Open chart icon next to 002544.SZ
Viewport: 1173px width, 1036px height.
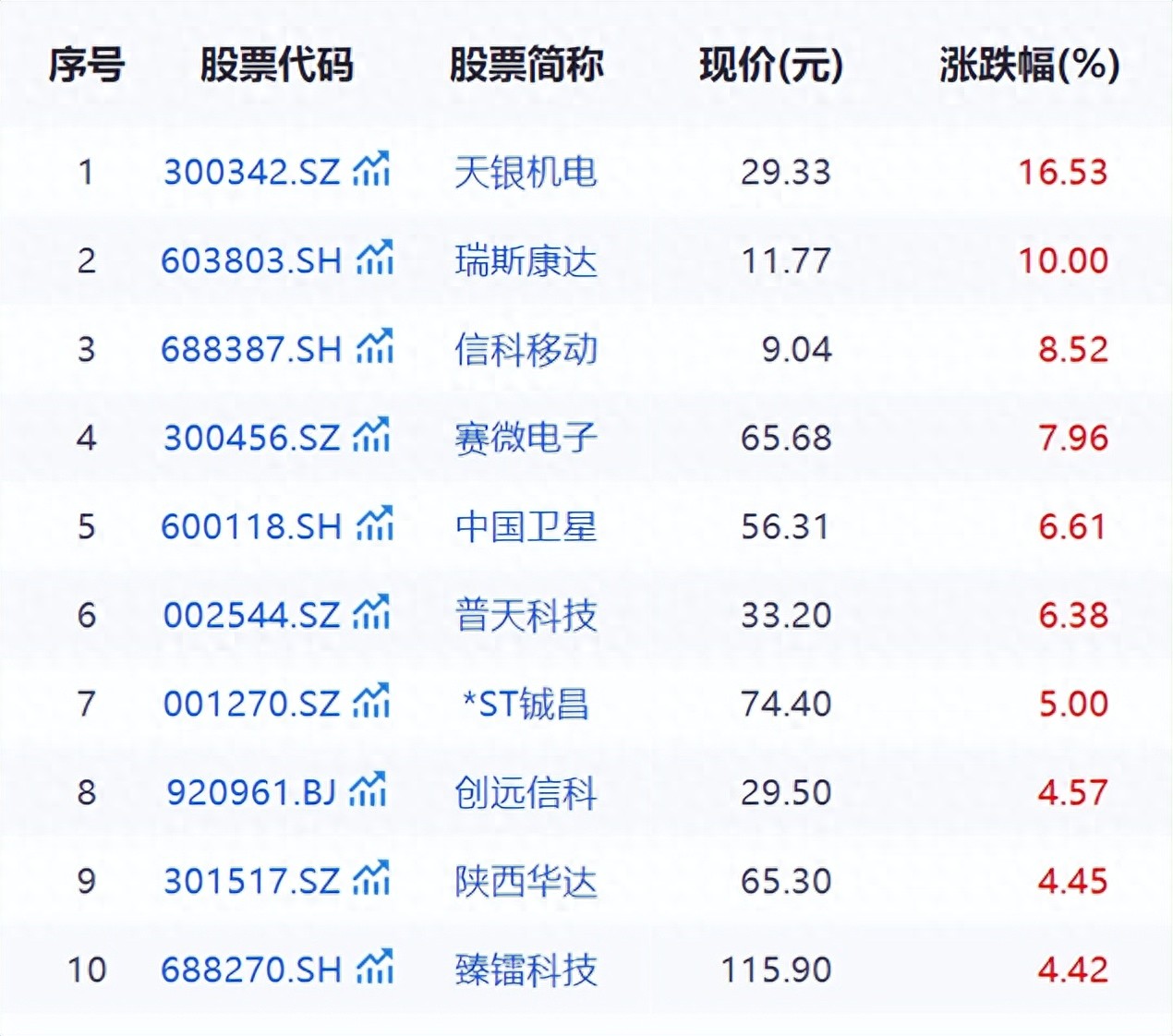[x=371, y=613]
